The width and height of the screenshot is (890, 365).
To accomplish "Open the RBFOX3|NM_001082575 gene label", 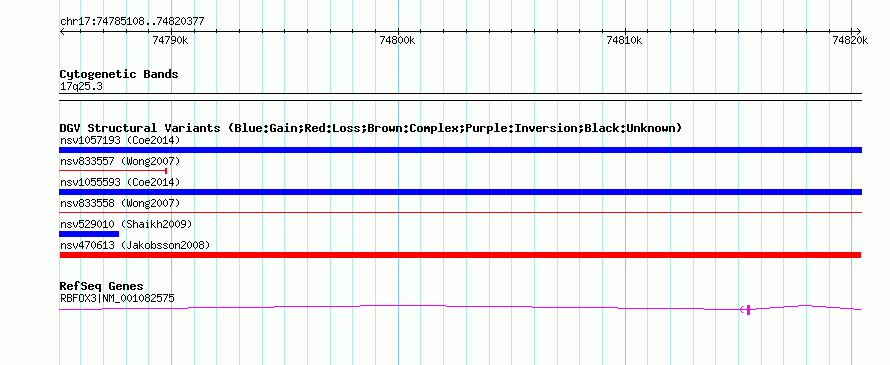I will [x=117, y=298].
